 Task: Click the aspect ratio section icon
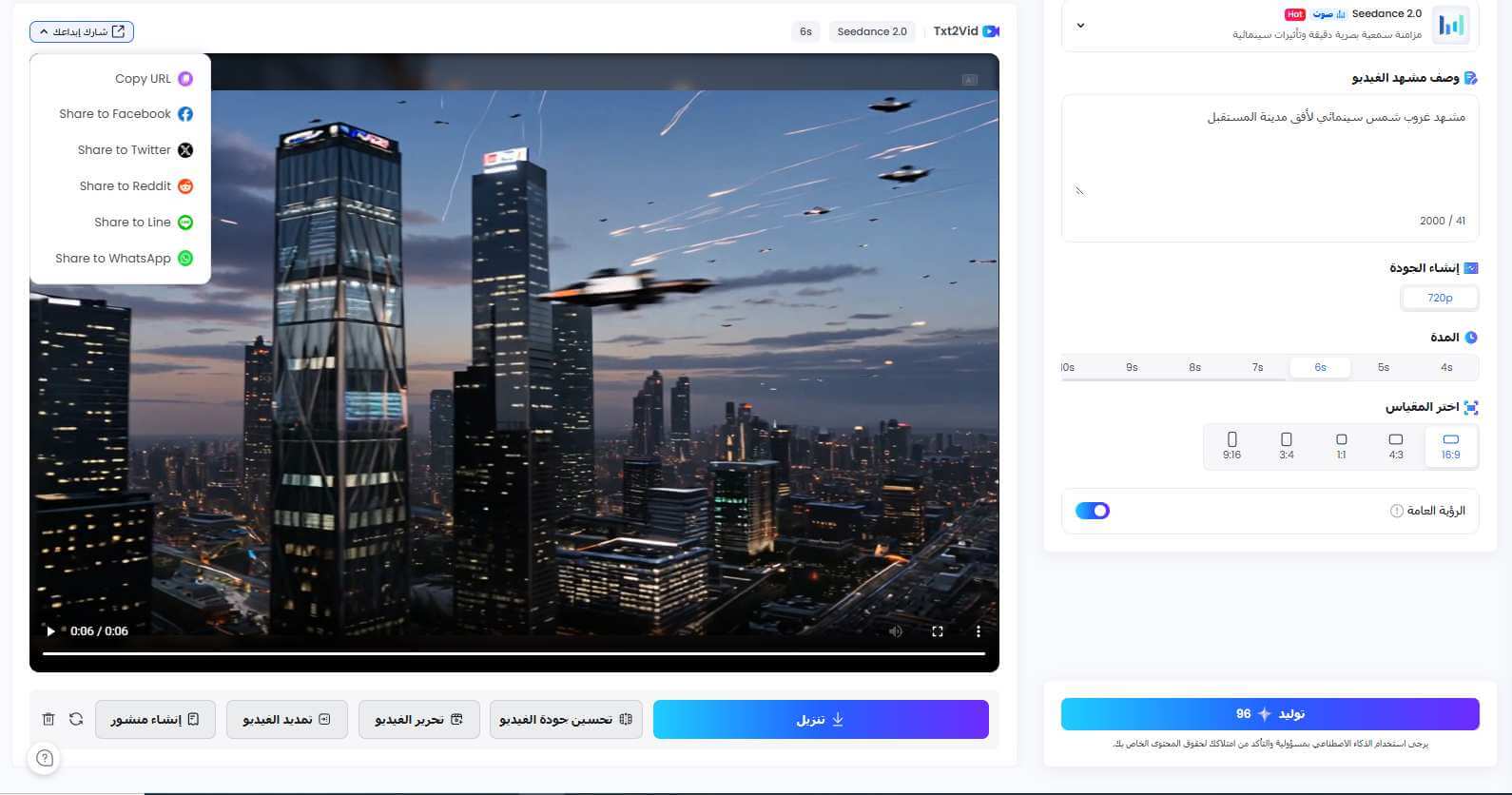coord(1471,408)
